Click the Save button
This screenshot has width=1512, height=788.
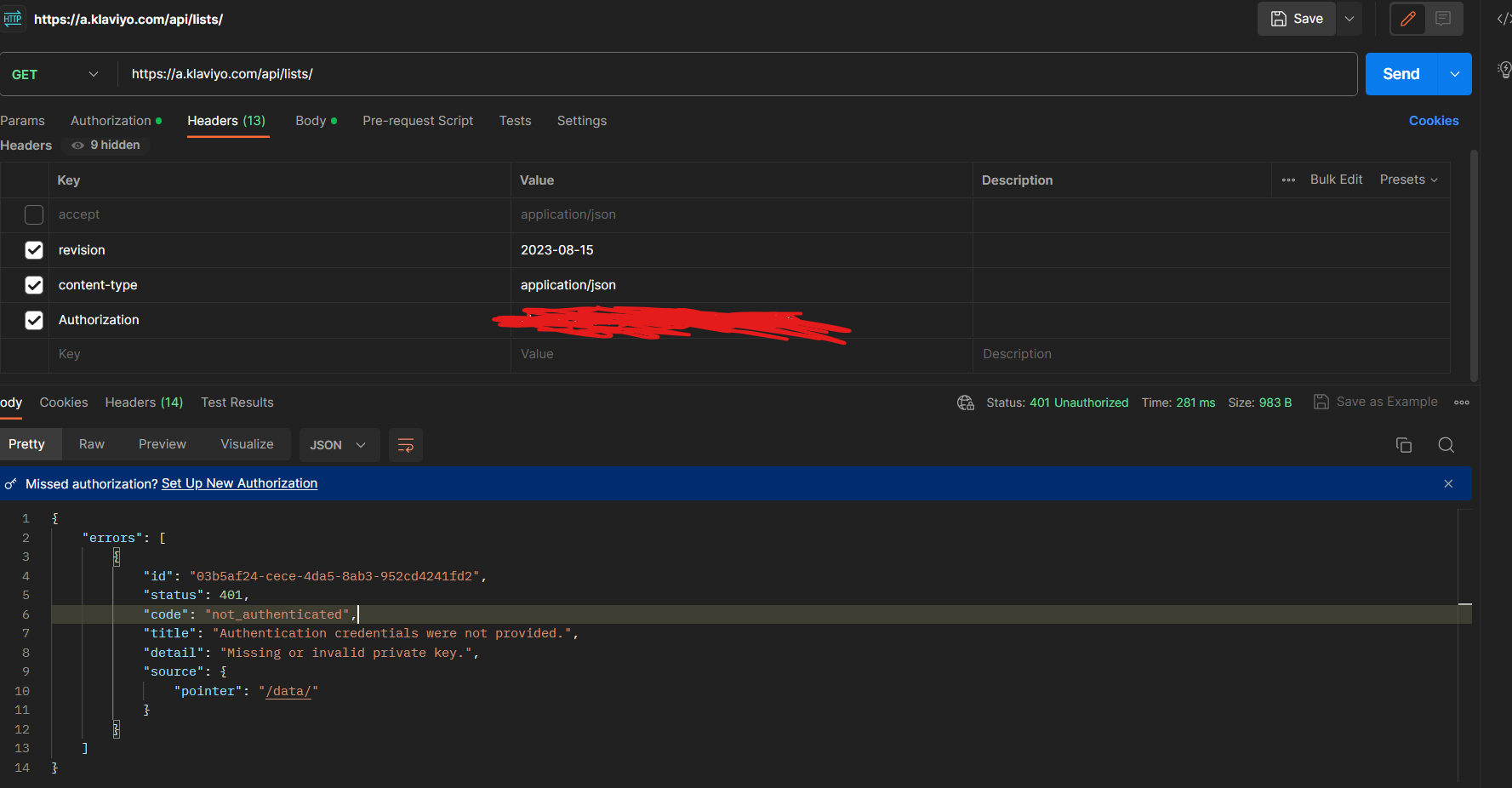point(1297,19)
